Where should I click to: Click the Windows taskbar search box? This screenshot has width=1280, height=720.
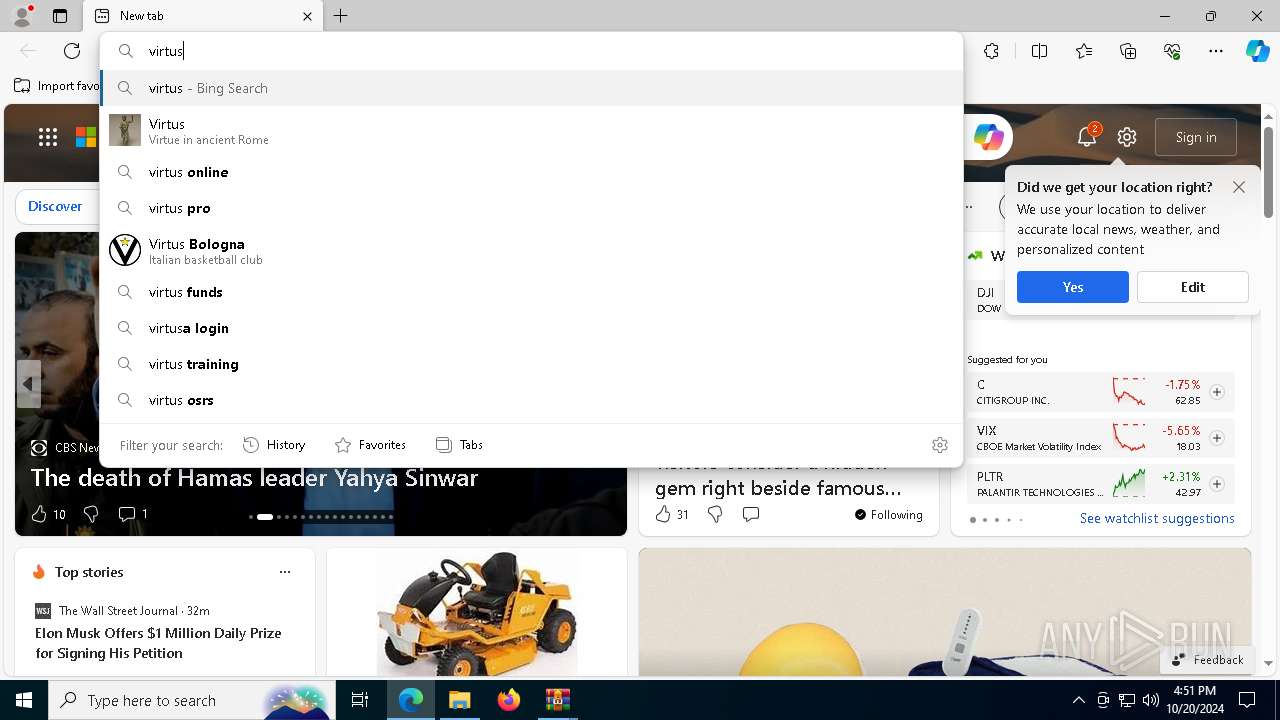click(x=190, y=700)
